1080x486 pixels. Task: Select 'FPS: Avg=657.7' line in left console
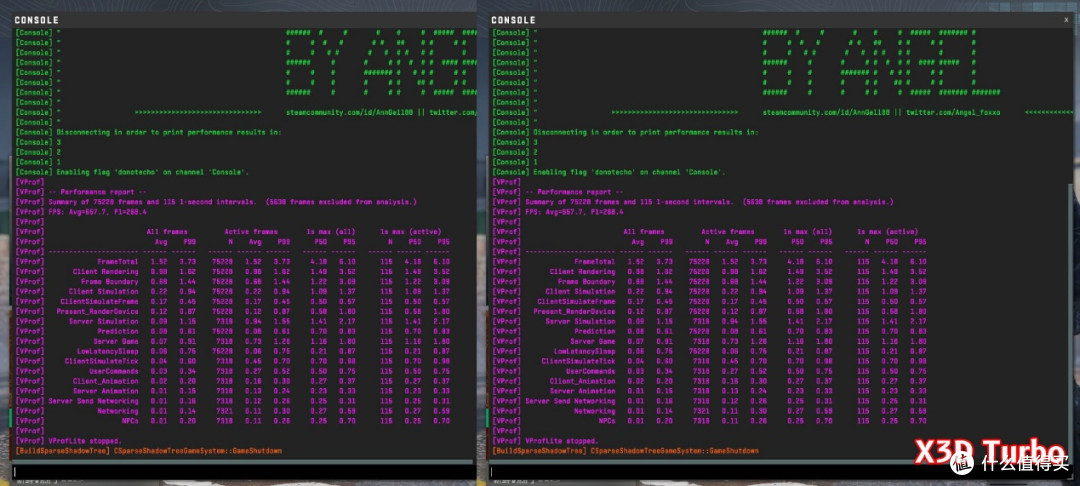(x=100, y=212)
